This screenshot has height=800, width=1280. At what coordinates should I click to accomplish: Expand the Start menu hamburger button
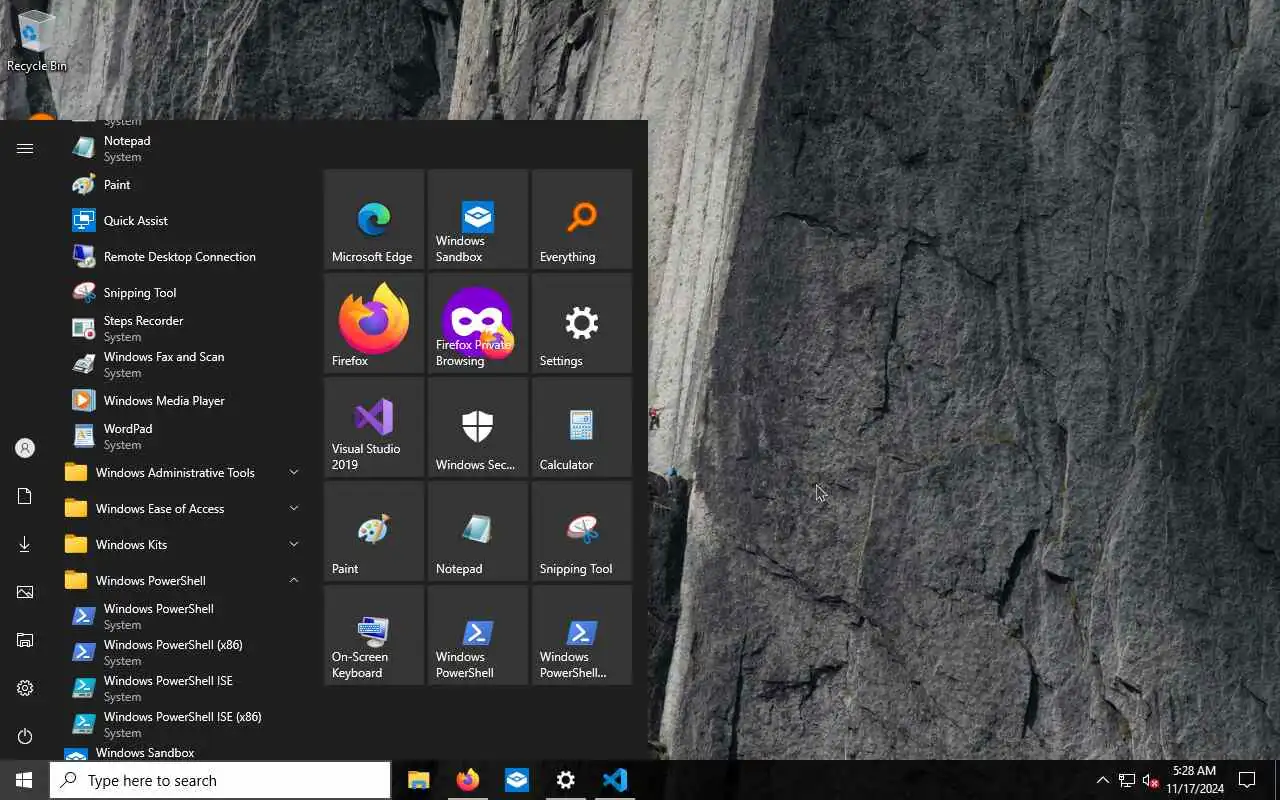[x=25, y=148]
